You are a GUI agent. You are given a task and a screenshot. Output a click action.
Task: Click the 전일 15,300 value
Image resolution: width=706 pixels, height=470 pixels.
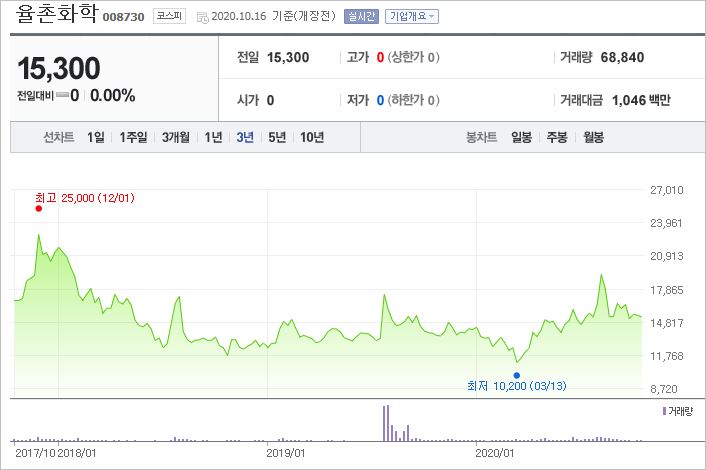[x=288, y=57]
